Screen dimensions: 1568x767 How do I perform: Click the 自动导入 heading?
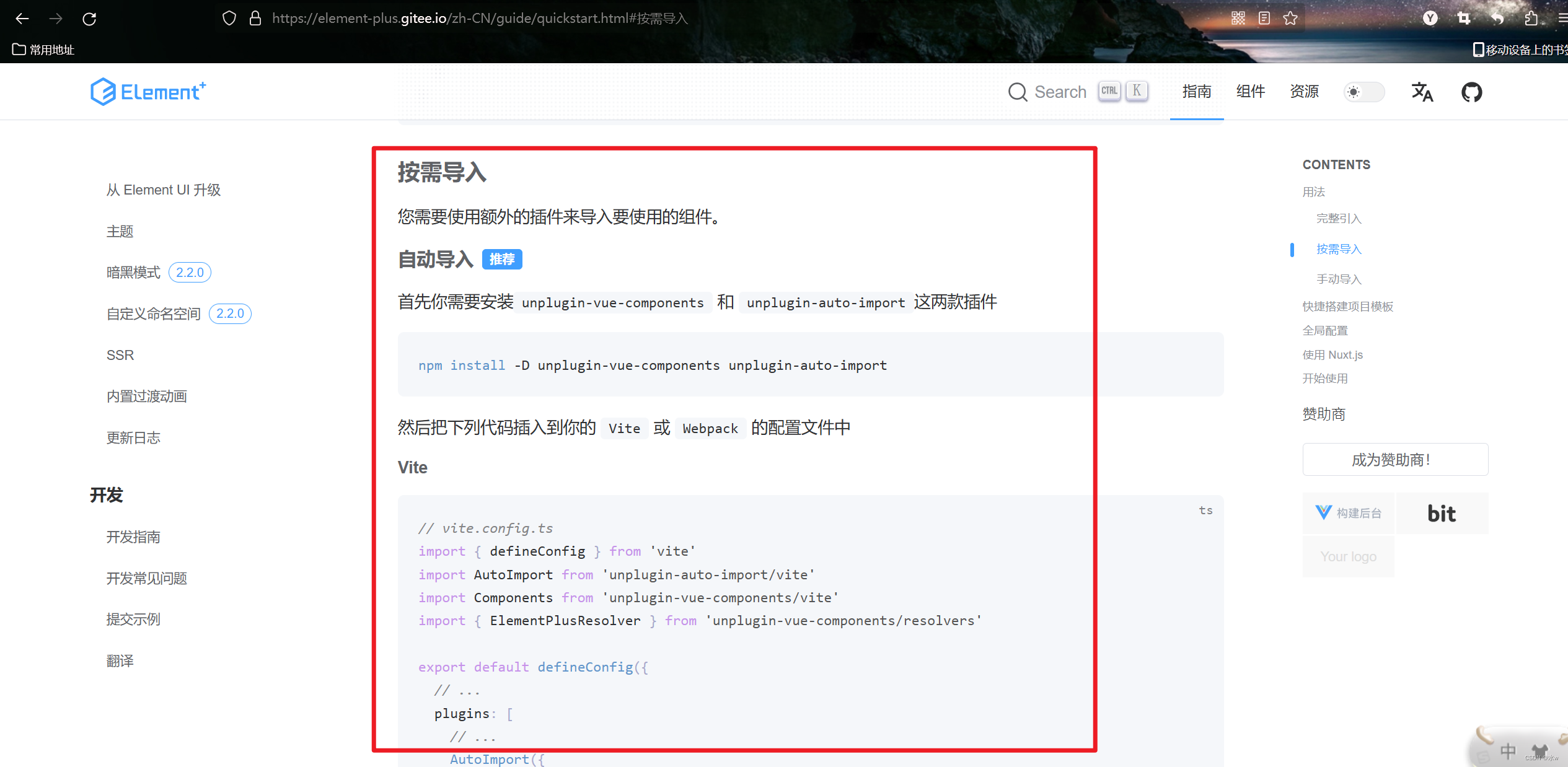[x=436, y=260]
